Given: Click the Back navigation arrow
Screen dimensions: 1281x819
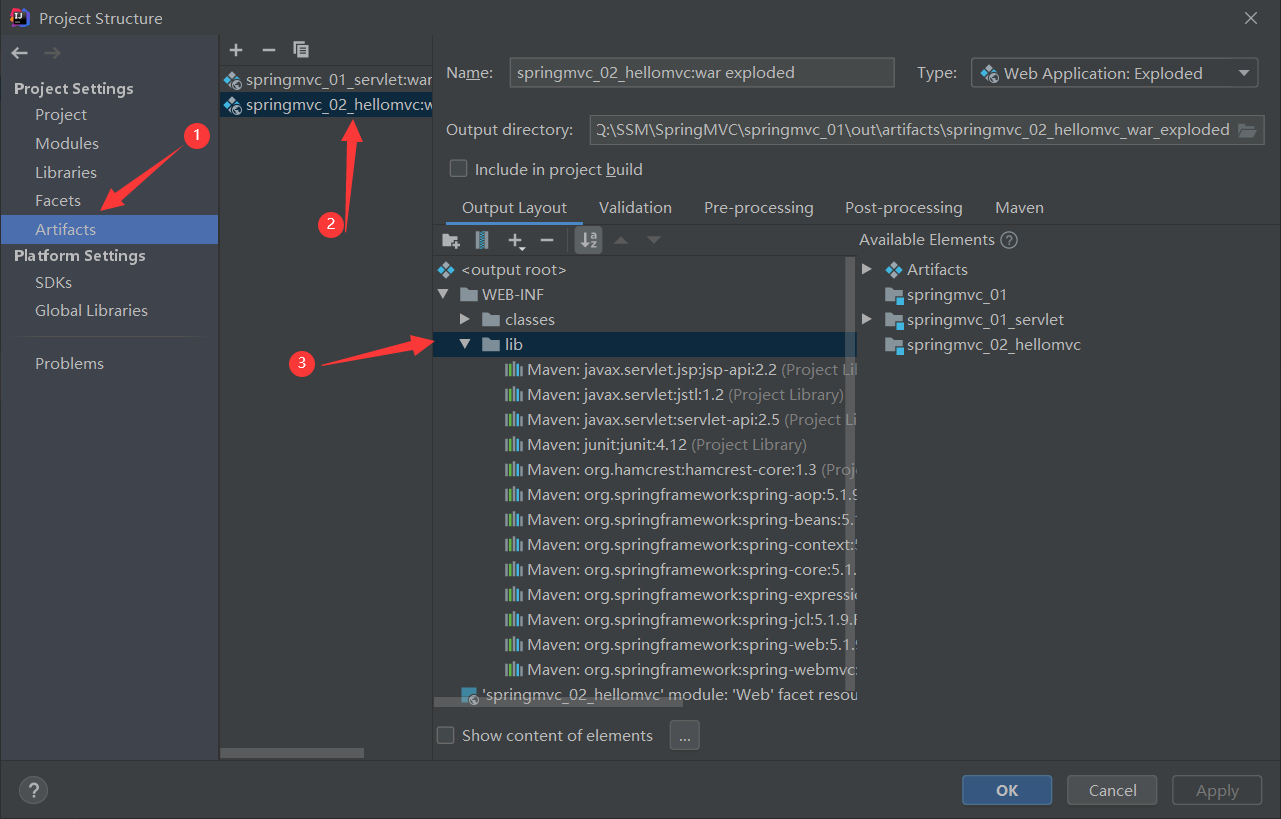Looking at the screenshot, I should pyautogui.click(x=20, y=52).
